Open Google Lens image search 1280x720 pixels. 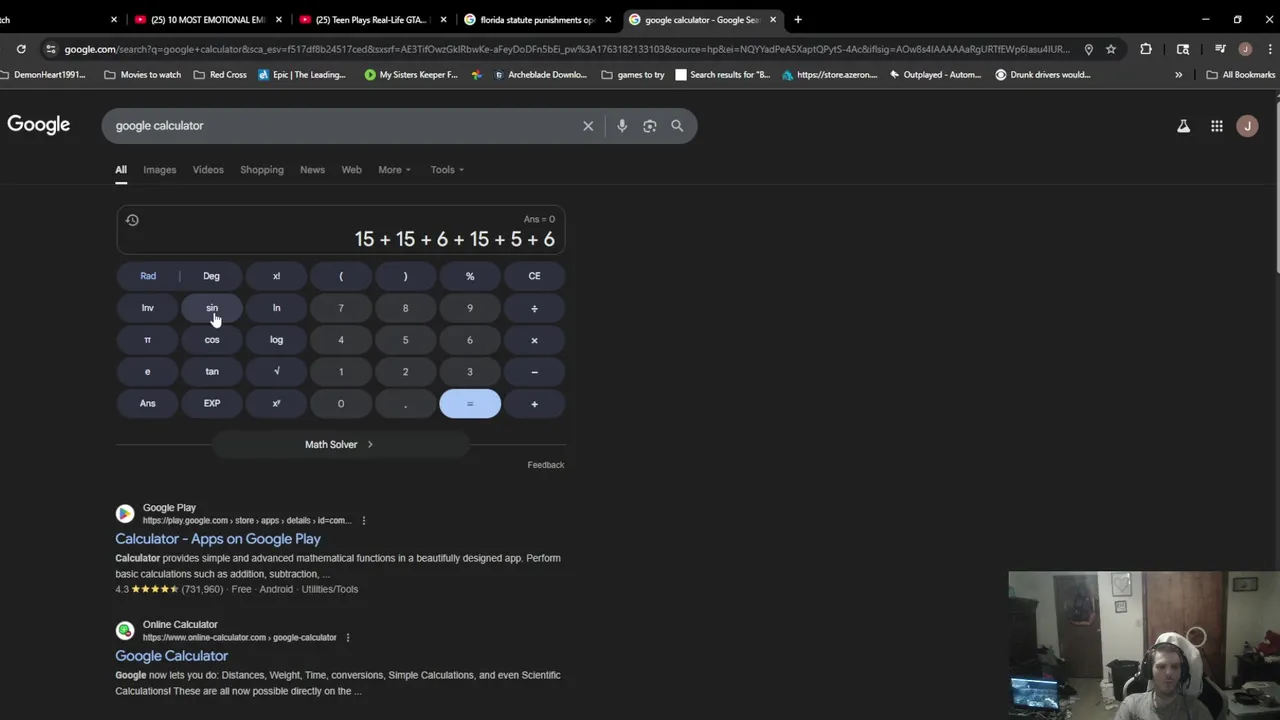650,126
